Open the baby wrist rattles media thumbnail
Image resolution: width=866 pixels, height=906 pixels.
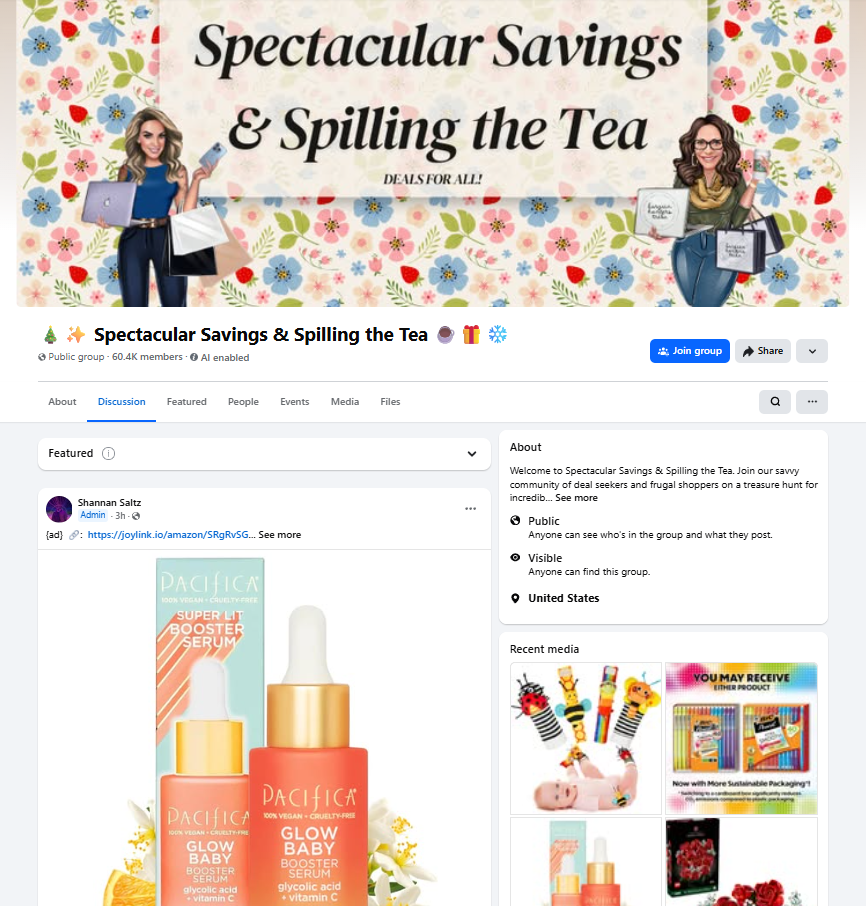click(x=586, y=738)
